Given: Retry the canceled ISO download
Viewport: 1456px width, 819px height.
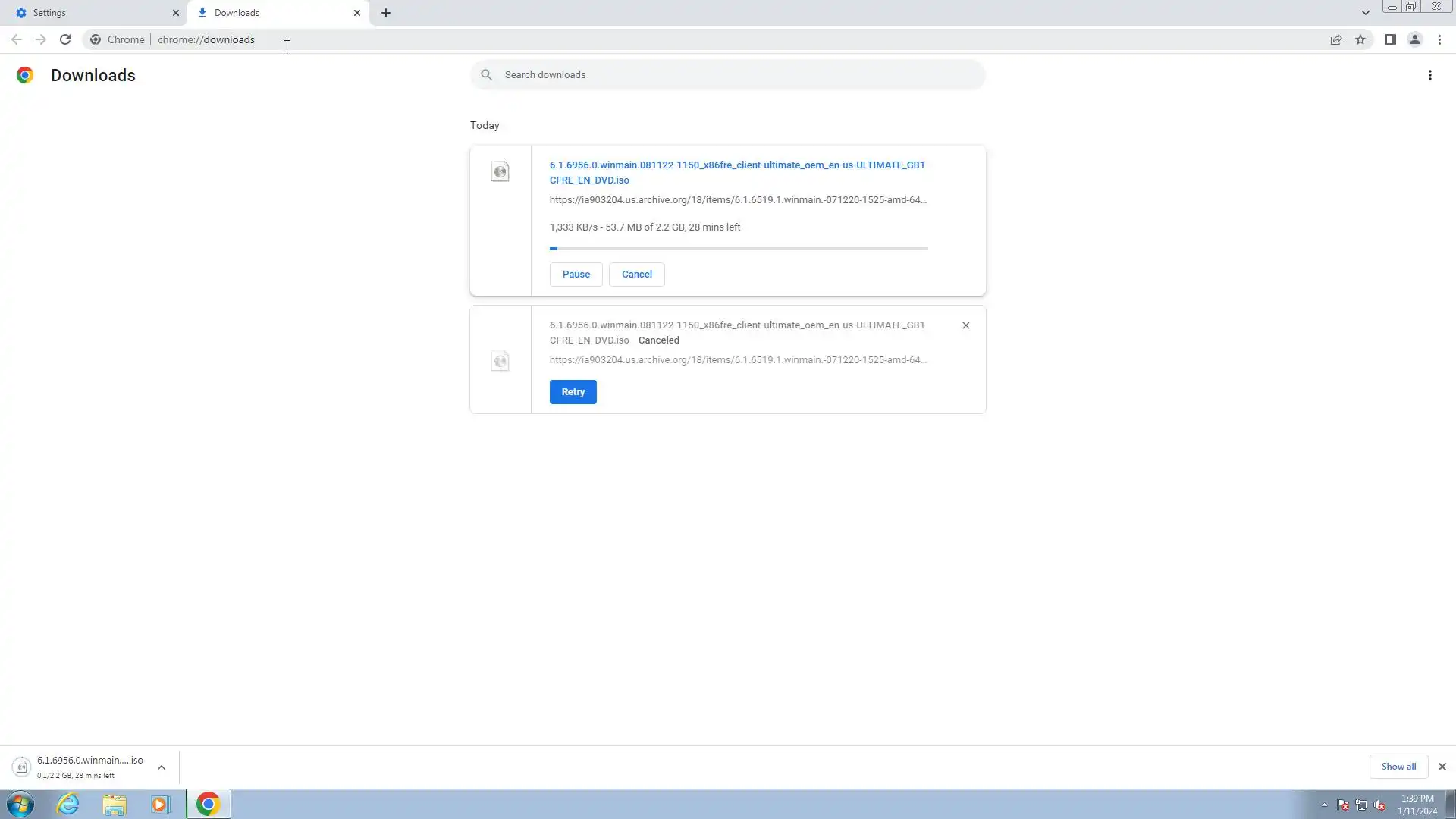Looking at the screenshot, I should point(573,392).
